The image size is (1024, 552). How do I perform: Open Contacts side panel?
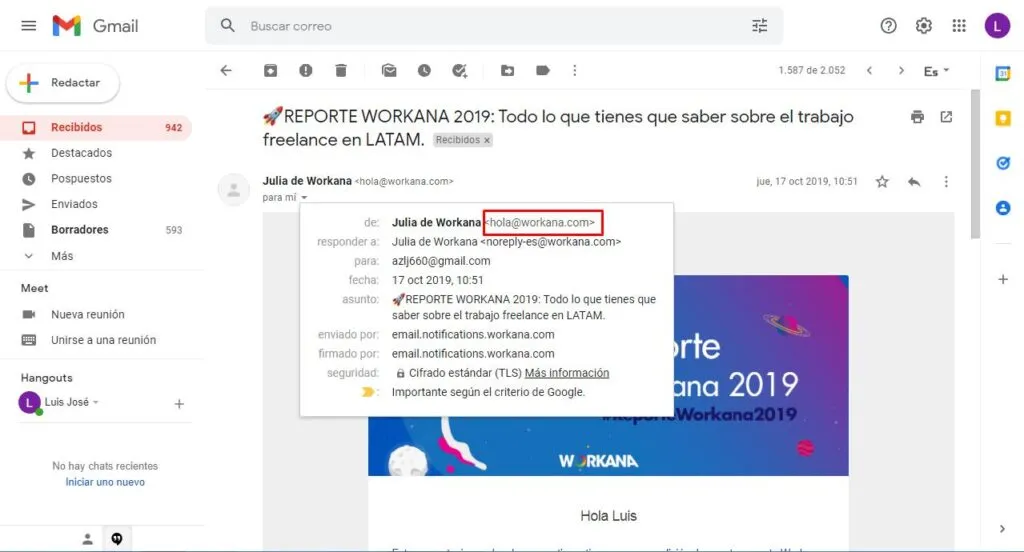point(1003,208)
